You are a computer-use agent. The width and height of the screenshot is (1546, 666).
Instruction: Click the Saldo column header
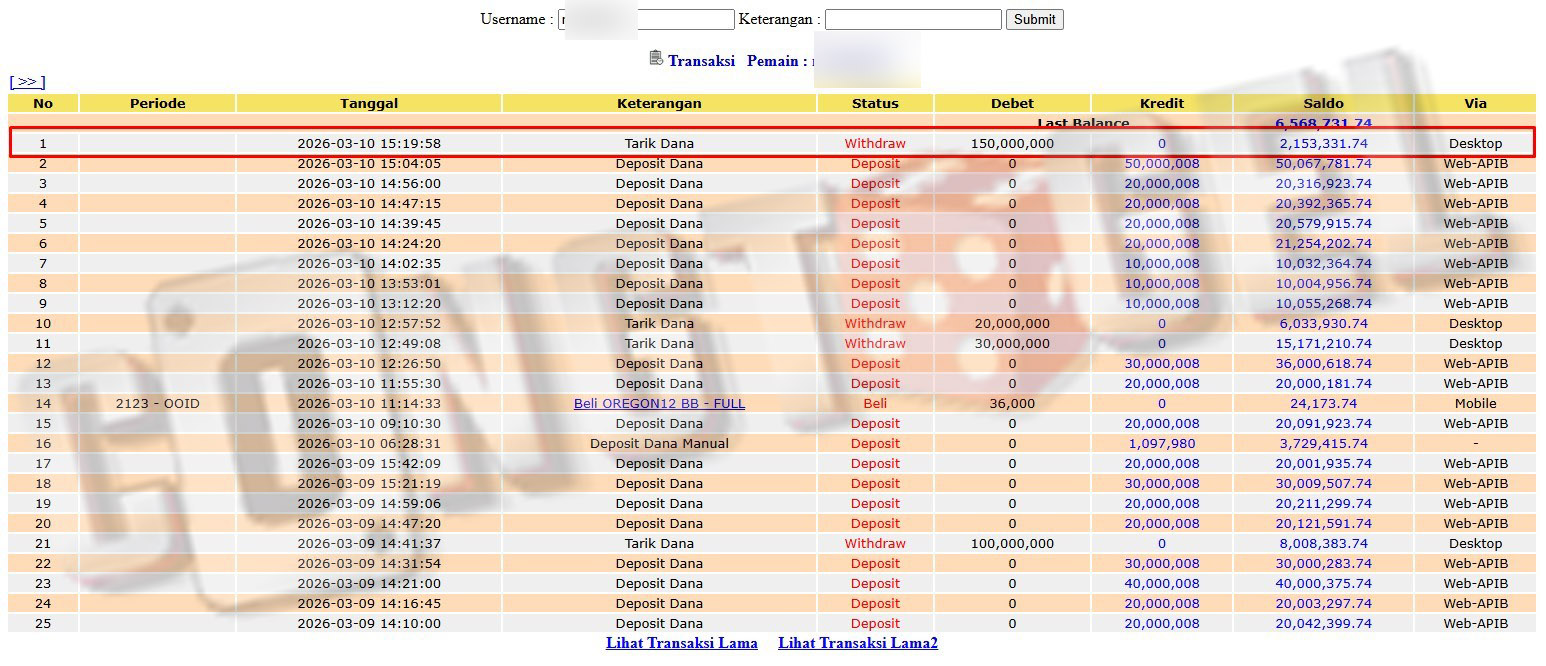(x=1323, y=103)
